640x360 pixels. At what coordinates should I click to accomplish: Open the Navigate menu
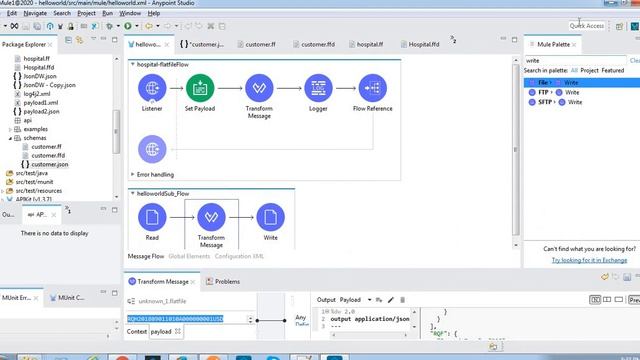(35, 13)
